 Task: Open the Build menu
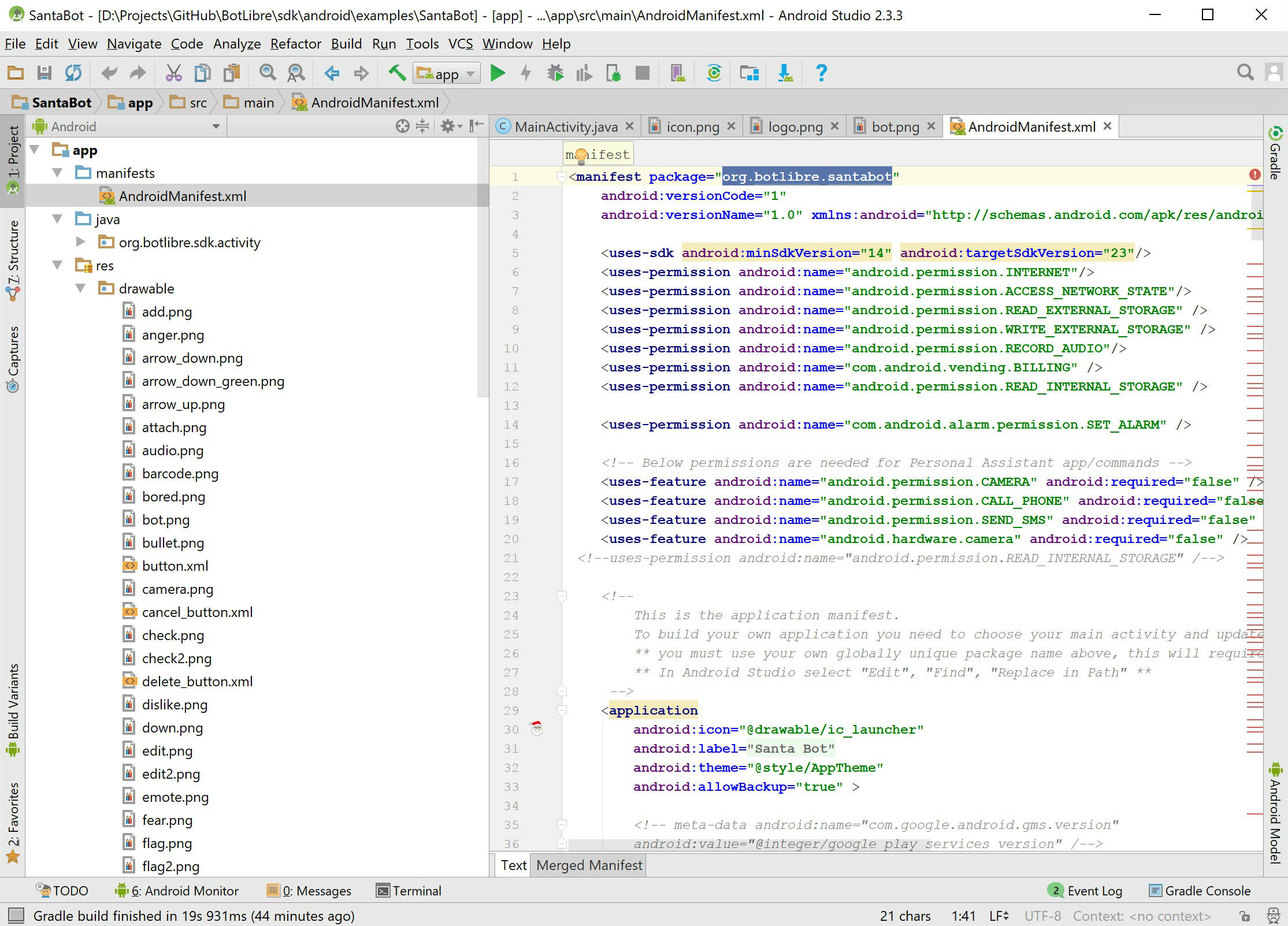click(x=346, y=44)
